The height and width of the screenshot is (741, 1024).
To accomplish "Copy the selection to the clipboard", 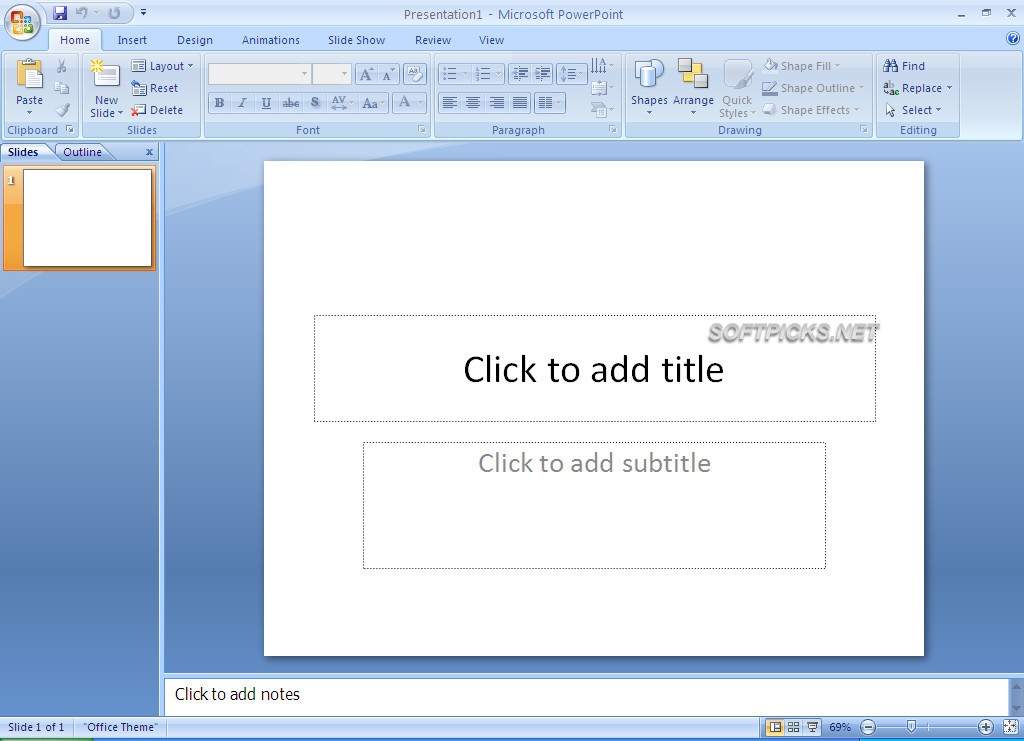I will coord(62,87).
